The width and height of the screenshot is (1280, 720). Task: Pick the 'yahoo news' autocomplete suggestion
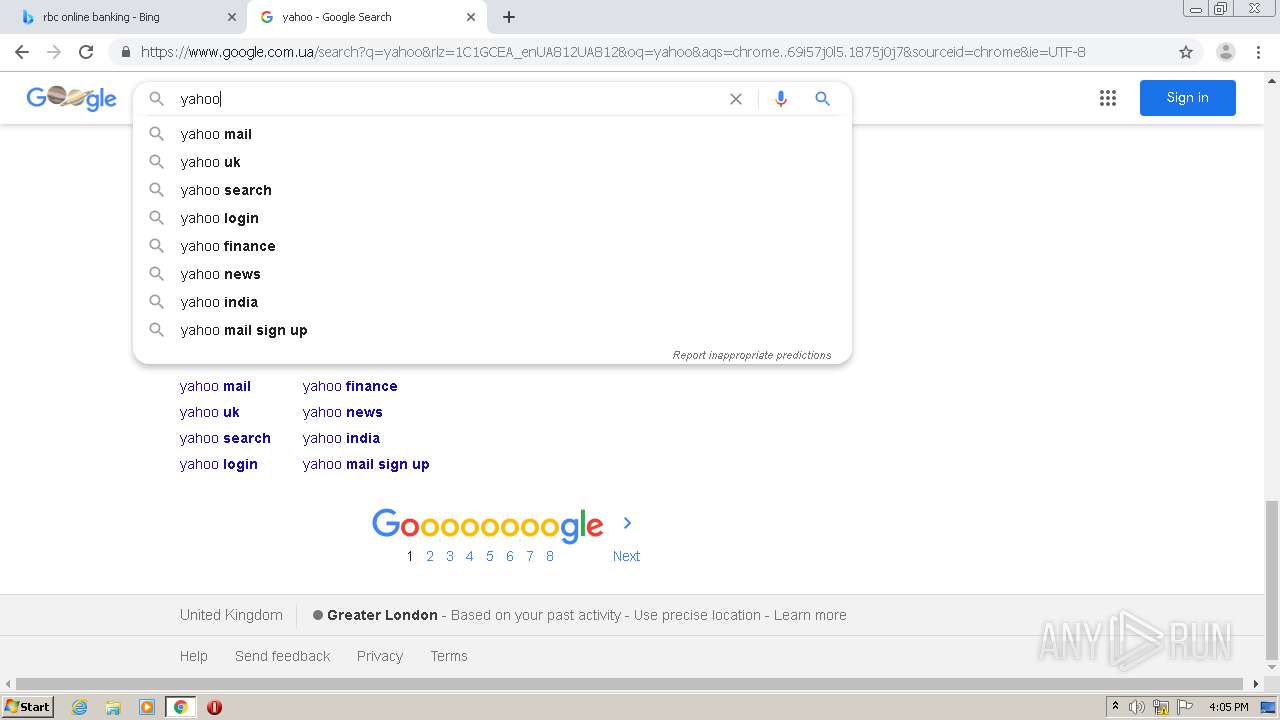(x=492, y=274)
